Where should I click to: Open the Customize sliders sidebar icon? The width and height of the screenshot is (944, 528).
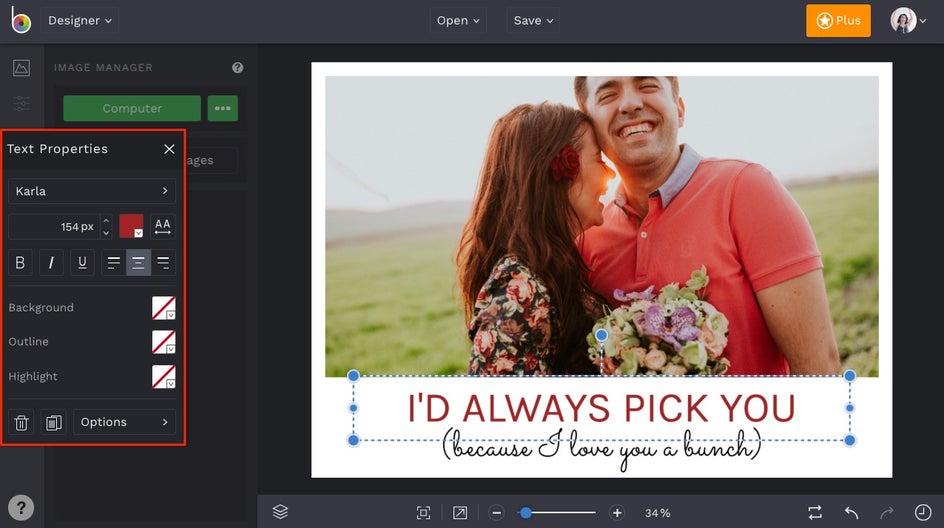21,103
